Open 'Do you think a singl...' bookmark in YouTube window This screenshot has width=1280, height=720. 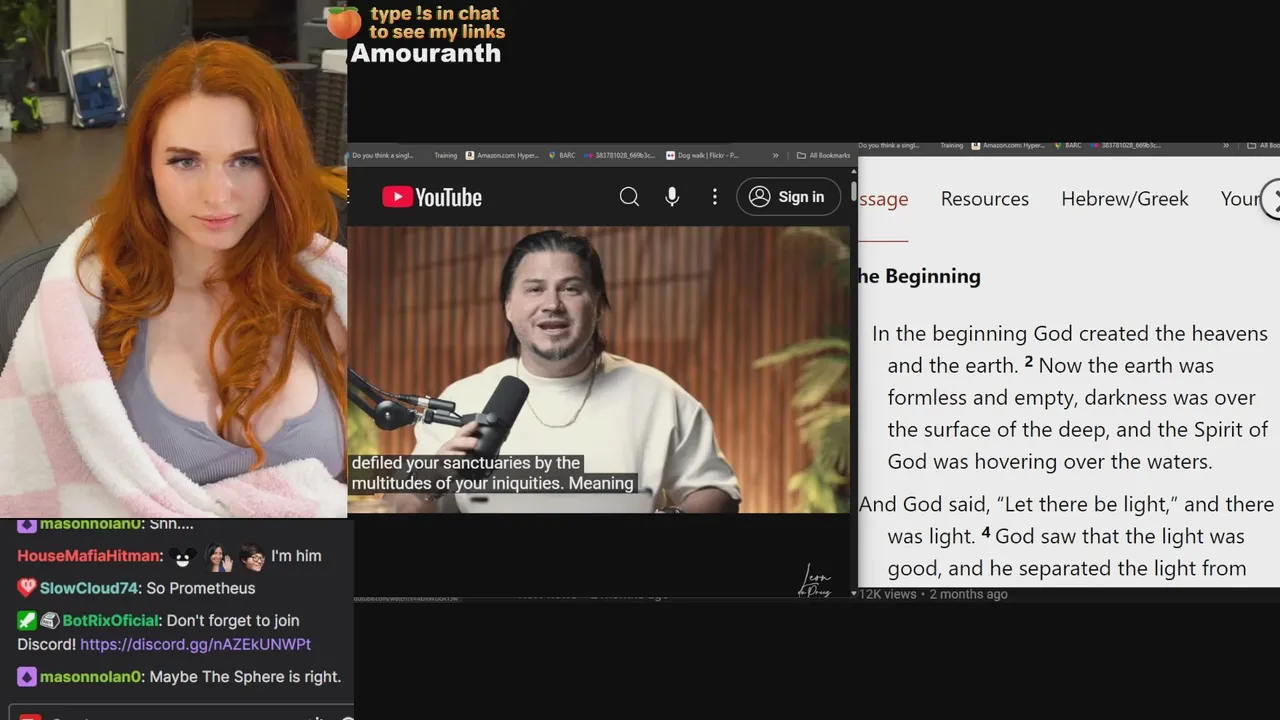[382, 155]
